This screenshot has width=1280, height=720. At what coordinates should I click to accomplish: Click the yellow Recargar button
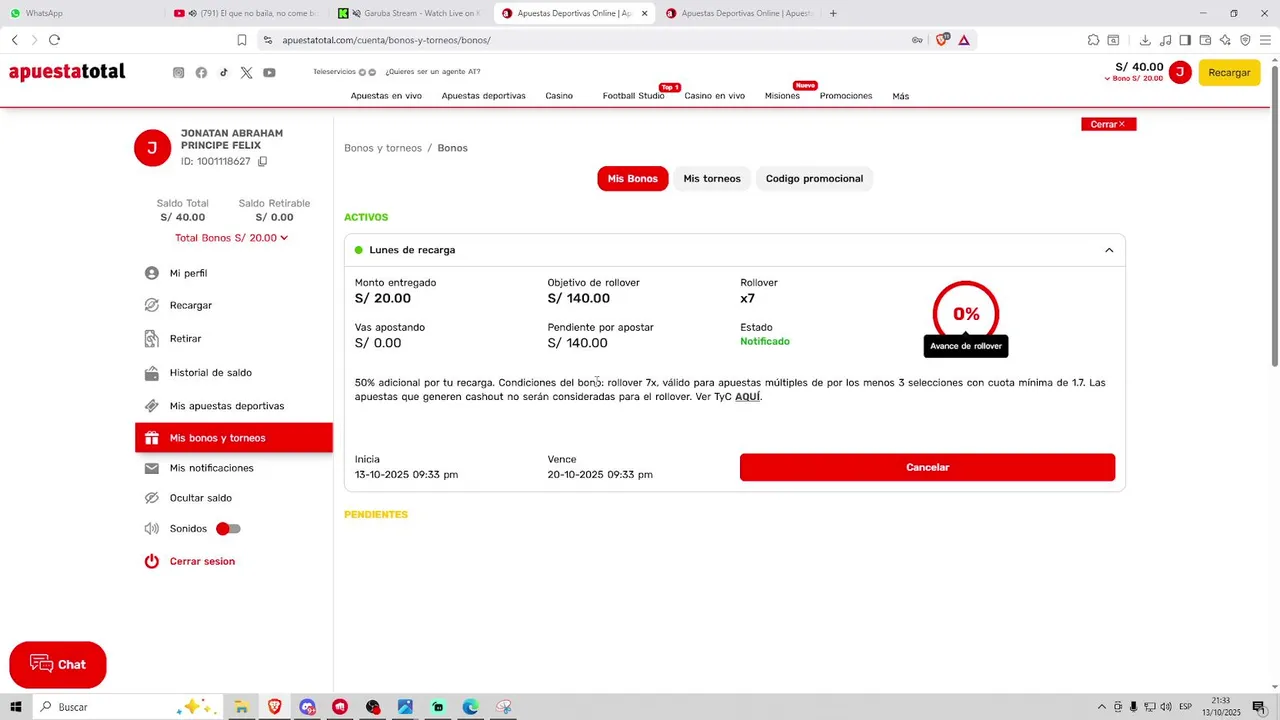(x=1229, y=73)
